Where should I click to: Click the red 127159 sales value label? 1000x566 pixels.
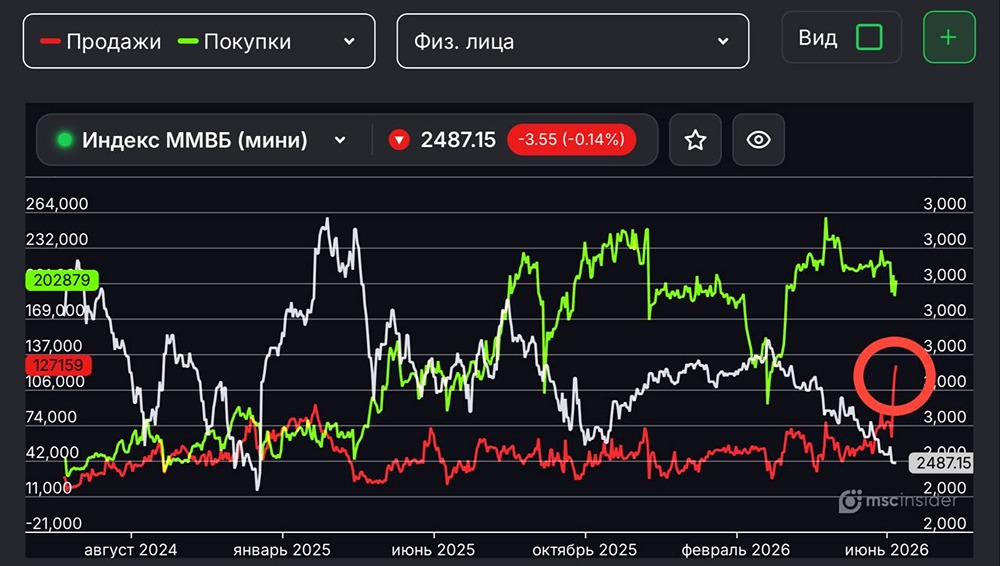click(x=59, y=365)
